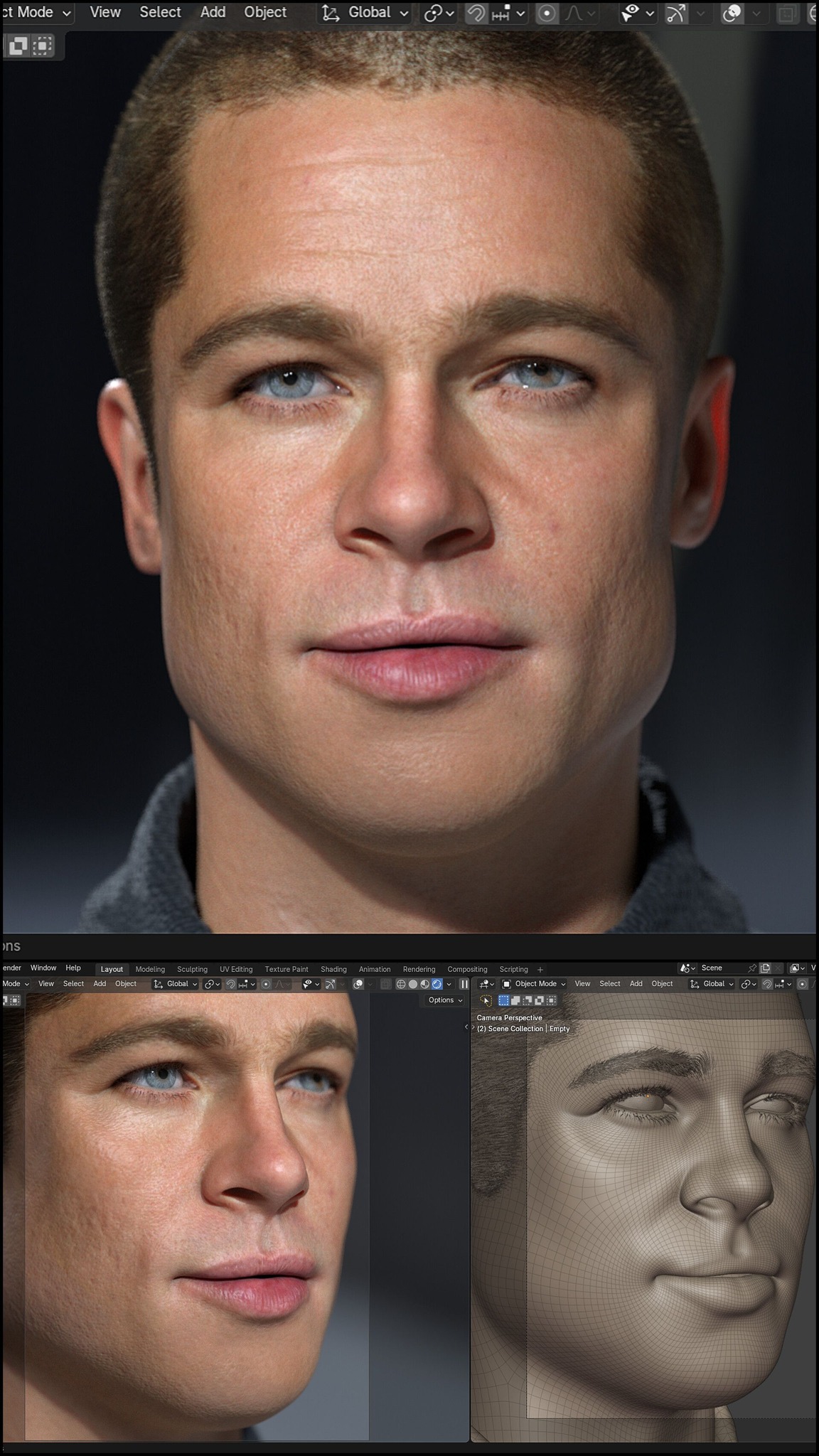This screenshot has height=1456, width=819.
Task: Open the Object Mode dropdown in right viewport
Action: pos(534,984)
